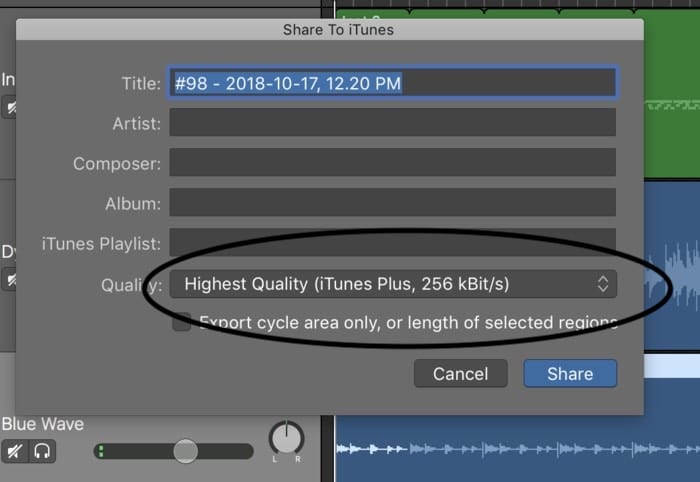
Task: Click the Blue Wave audio waveform region
Action: point(517,449)
